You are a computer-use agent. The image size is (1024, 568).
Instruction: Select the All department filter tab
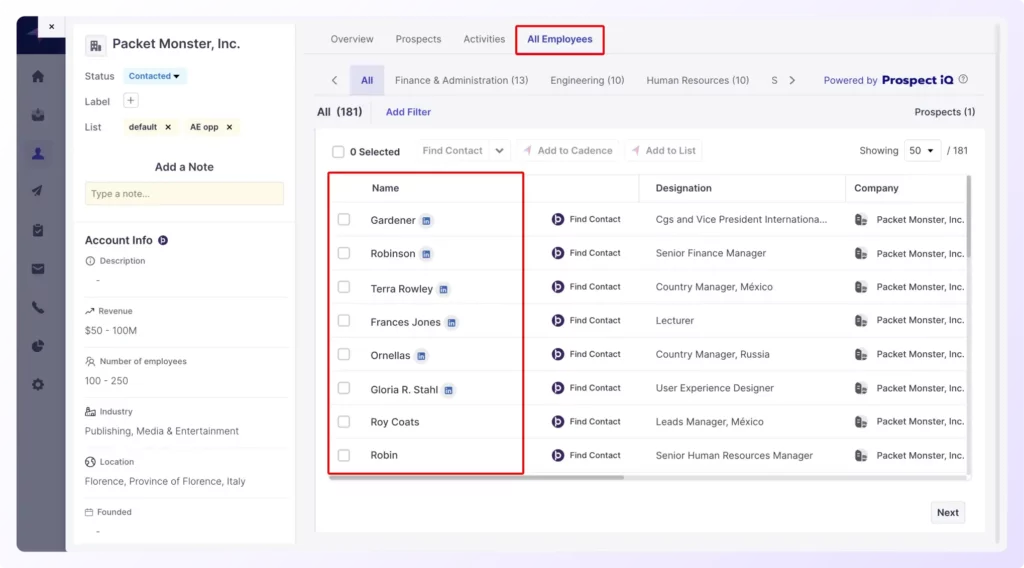click(367, 80)
